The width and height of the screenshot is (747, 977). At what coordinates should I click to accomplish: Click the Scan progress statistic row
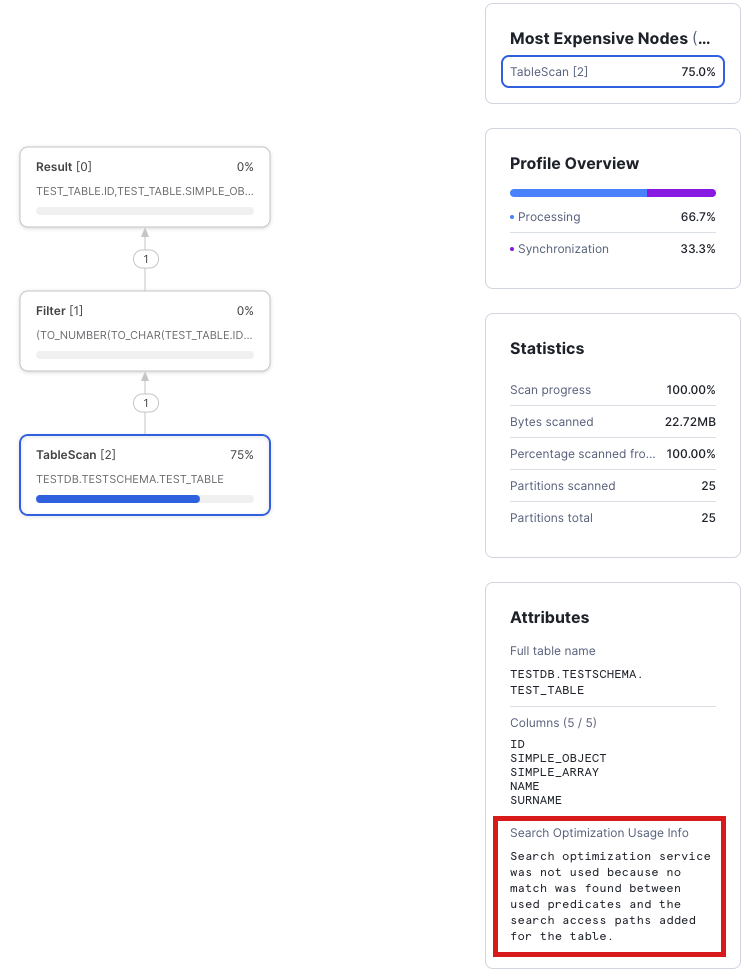tap(612, 390)
